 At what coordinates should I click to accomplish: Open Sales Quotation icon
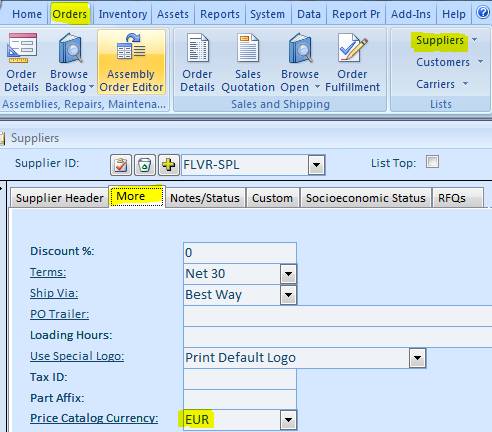click(248, 48)
